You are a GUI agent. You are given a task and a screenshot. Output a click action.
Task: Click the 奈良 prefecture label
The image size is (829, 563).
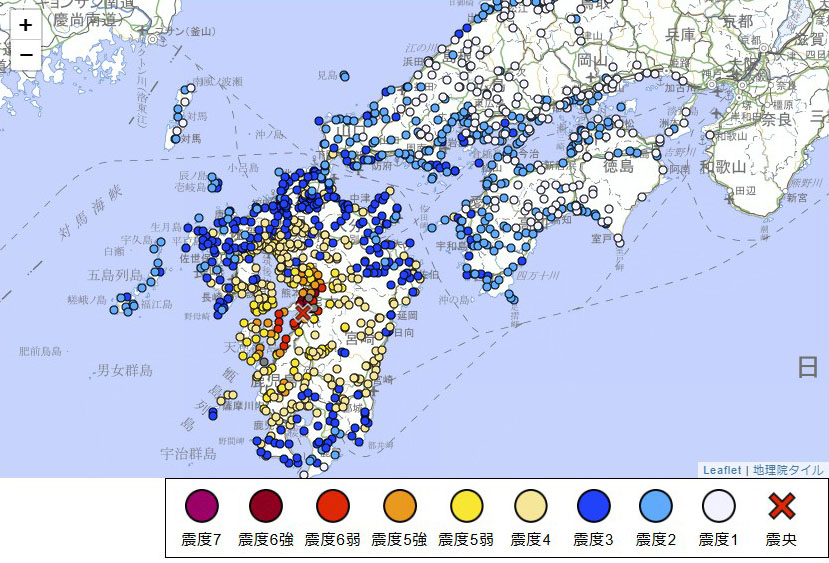(x=776, y=119)
